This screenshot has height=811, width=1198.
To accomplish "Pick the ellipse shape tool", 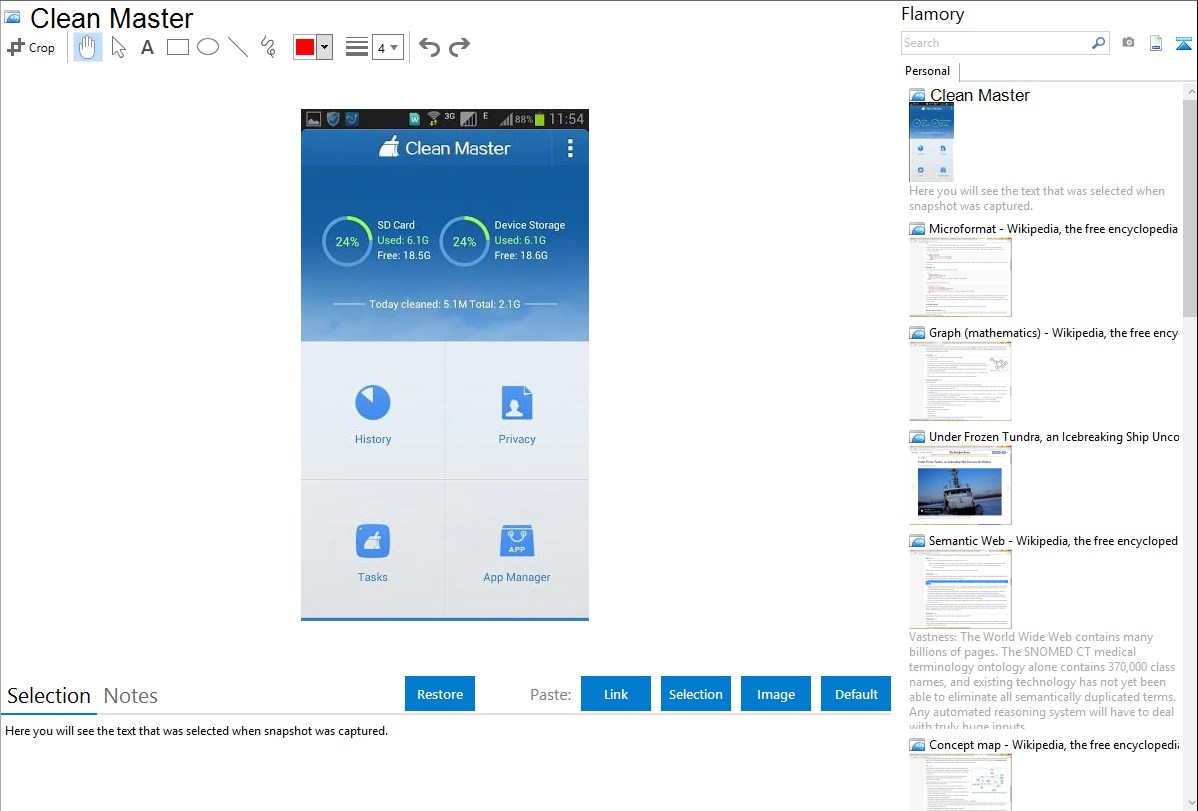I will tap(208, 47).
